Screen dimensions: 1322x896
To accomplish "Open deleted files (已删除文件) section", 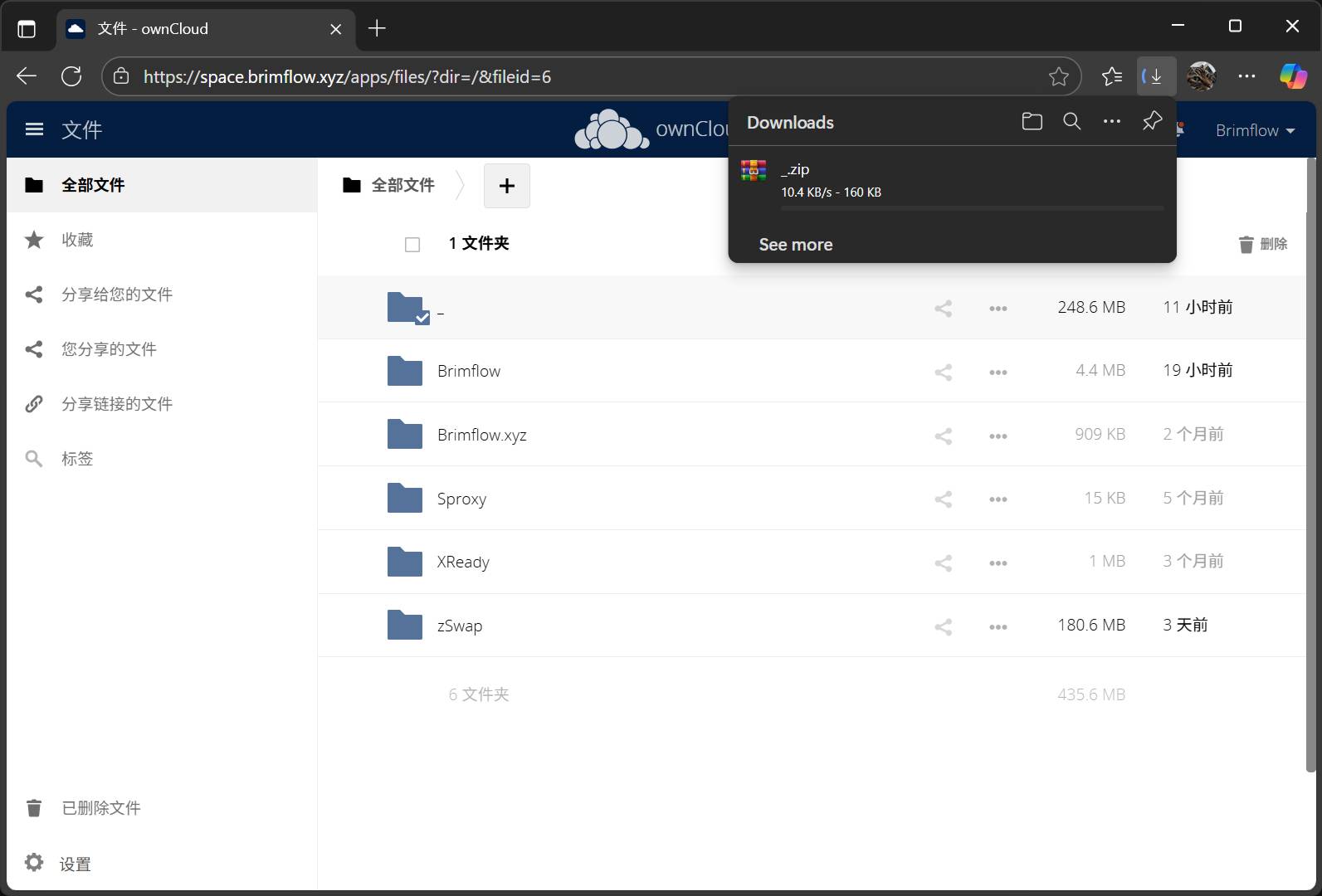I will 100,808.
